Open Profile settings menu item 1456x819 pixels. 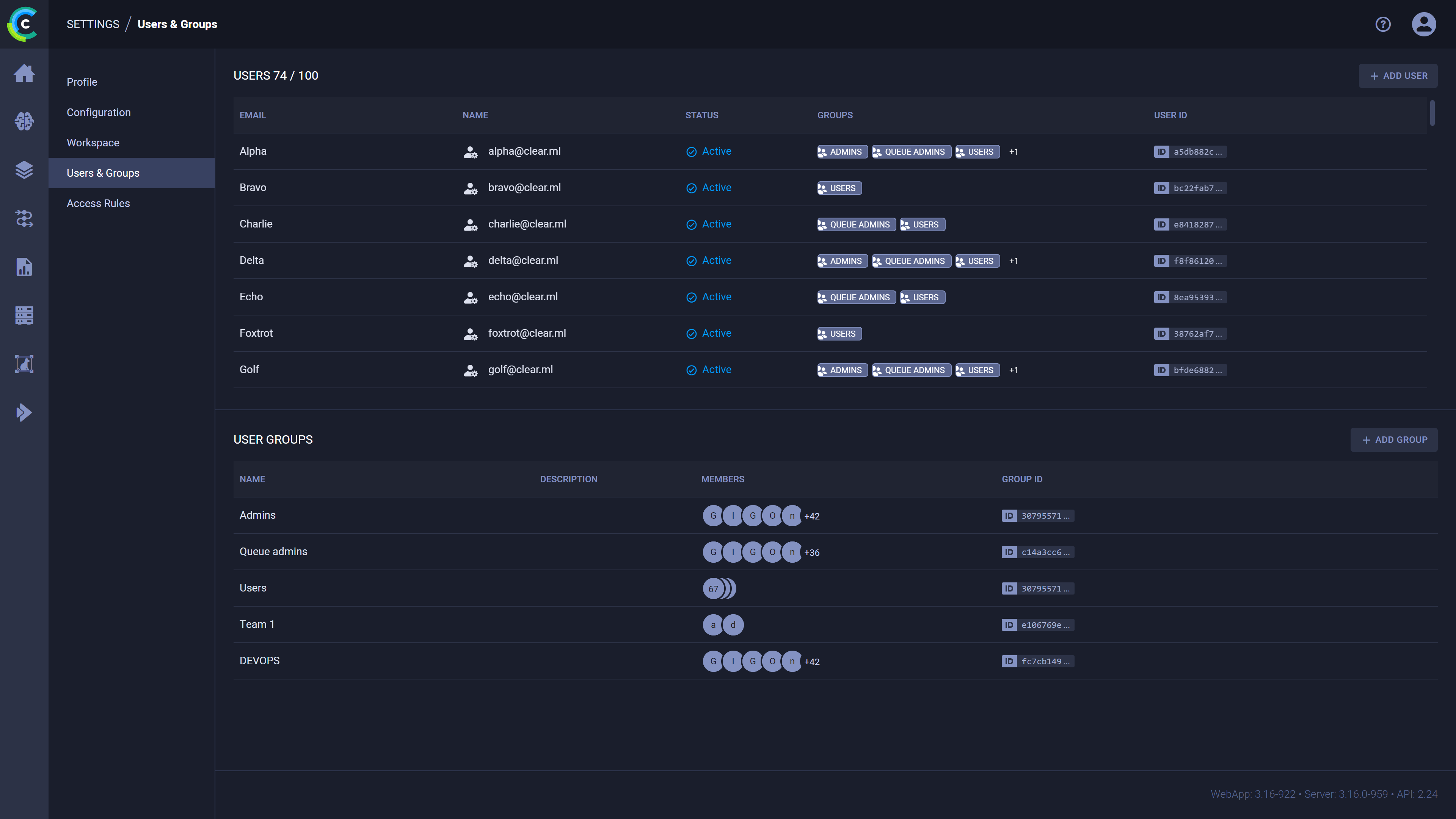tap(82, 81)
